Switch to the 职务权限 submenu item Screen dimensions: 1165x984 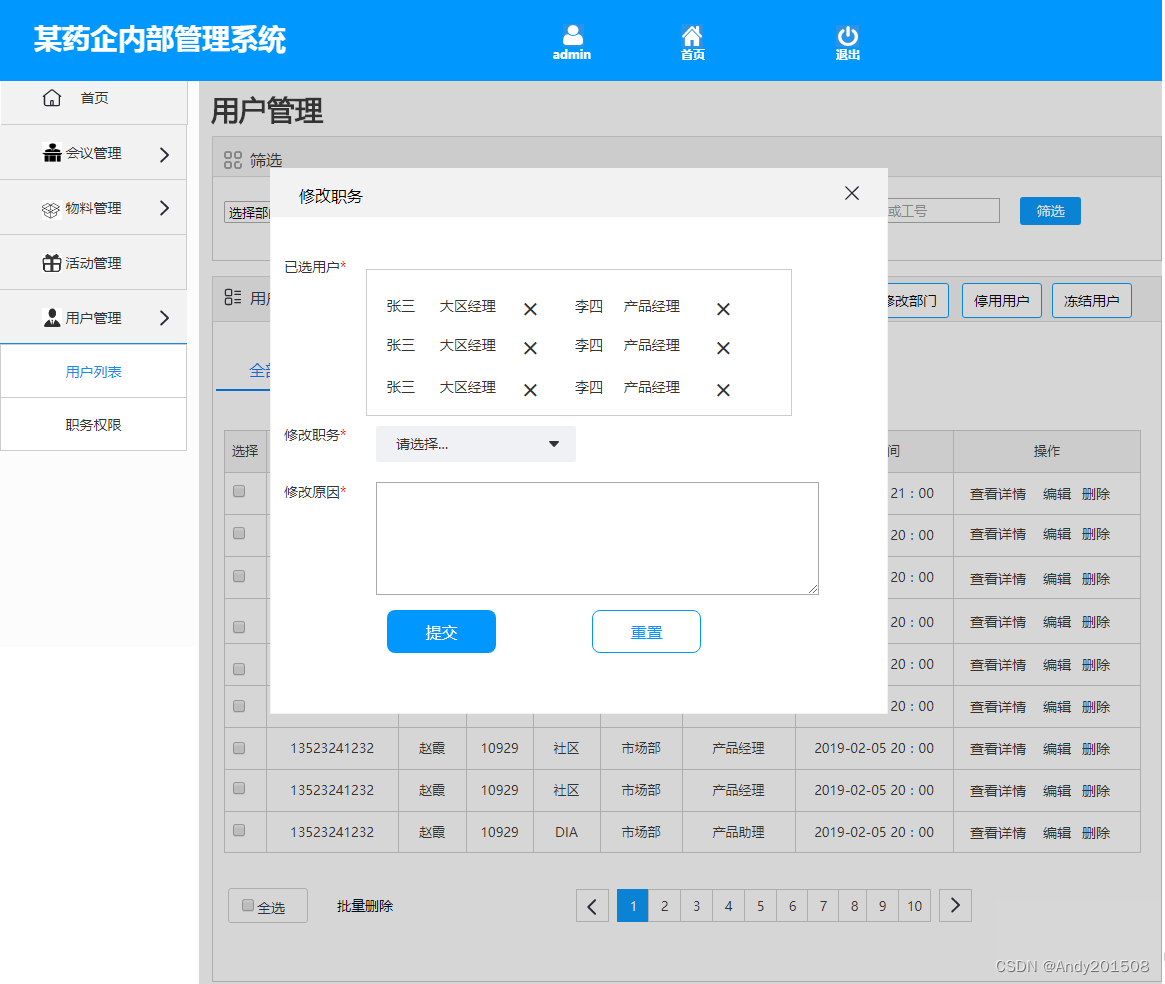click(x=93, y=424)
